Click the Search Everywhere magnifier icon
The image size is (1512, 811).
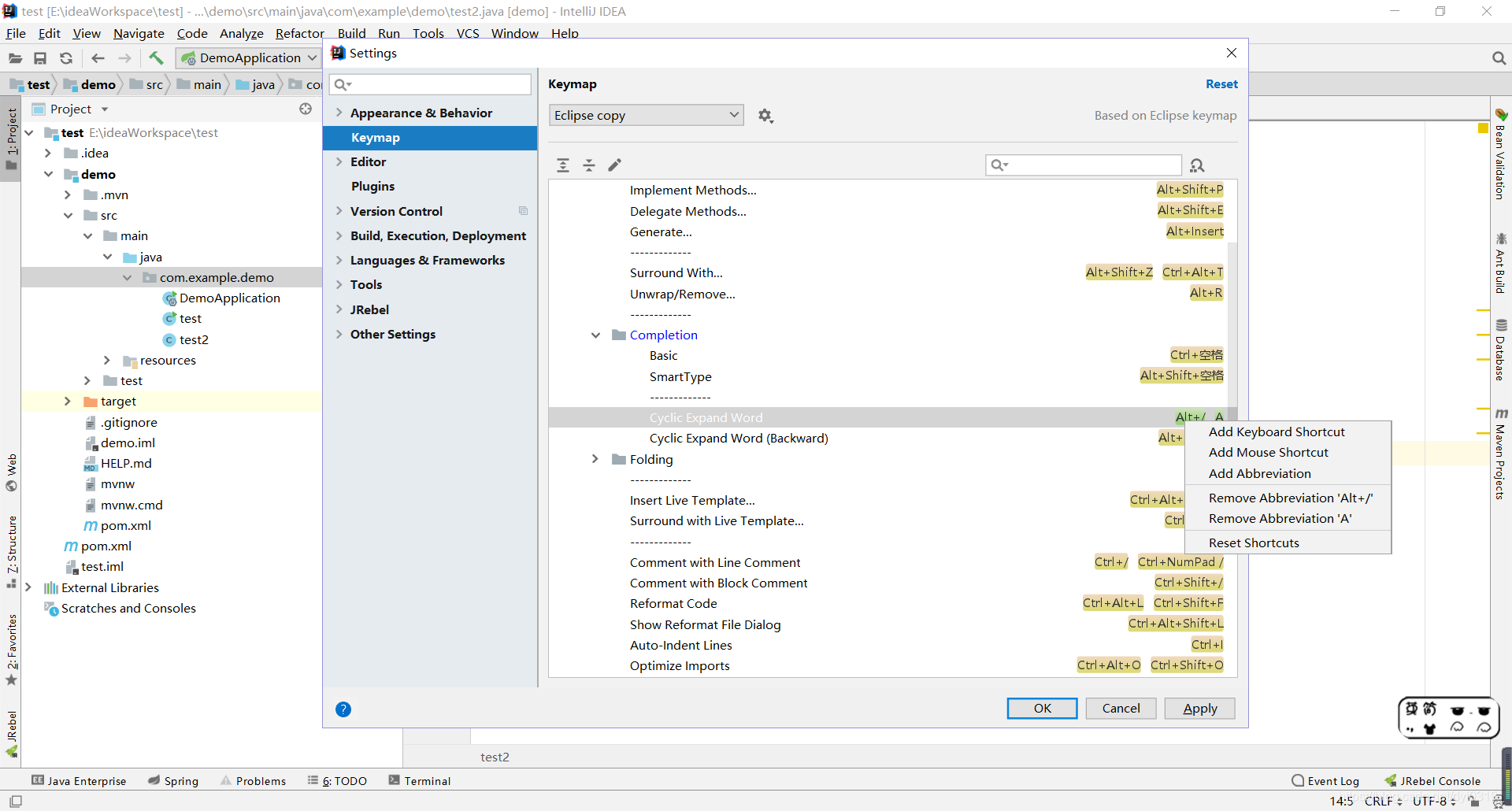click(x=1499, y=58)
